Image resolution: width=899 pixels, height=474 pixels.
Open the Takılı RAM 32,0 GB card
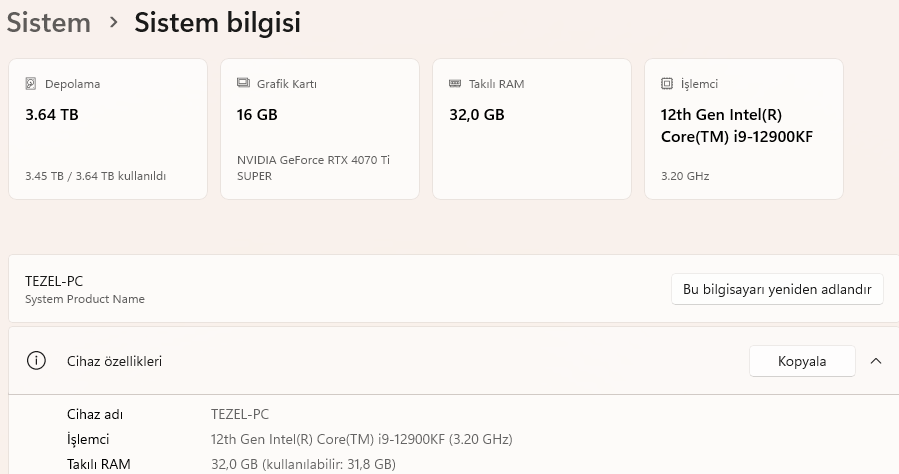point(532,129)
